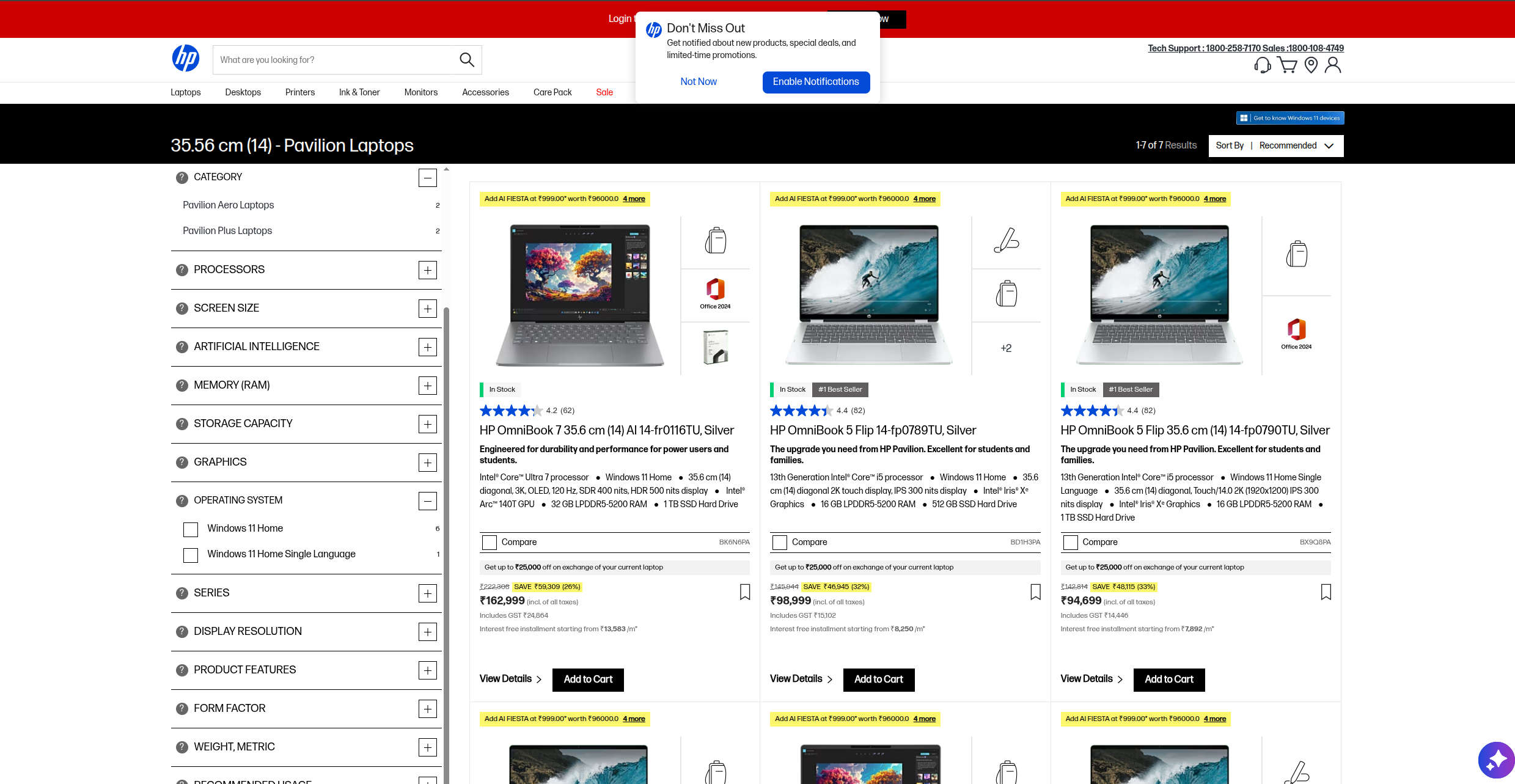This screenshot has width=1515, height=784.
Task: Click the MEMORY (RAM) help question mark icon
Action: [x=182, y=385]
